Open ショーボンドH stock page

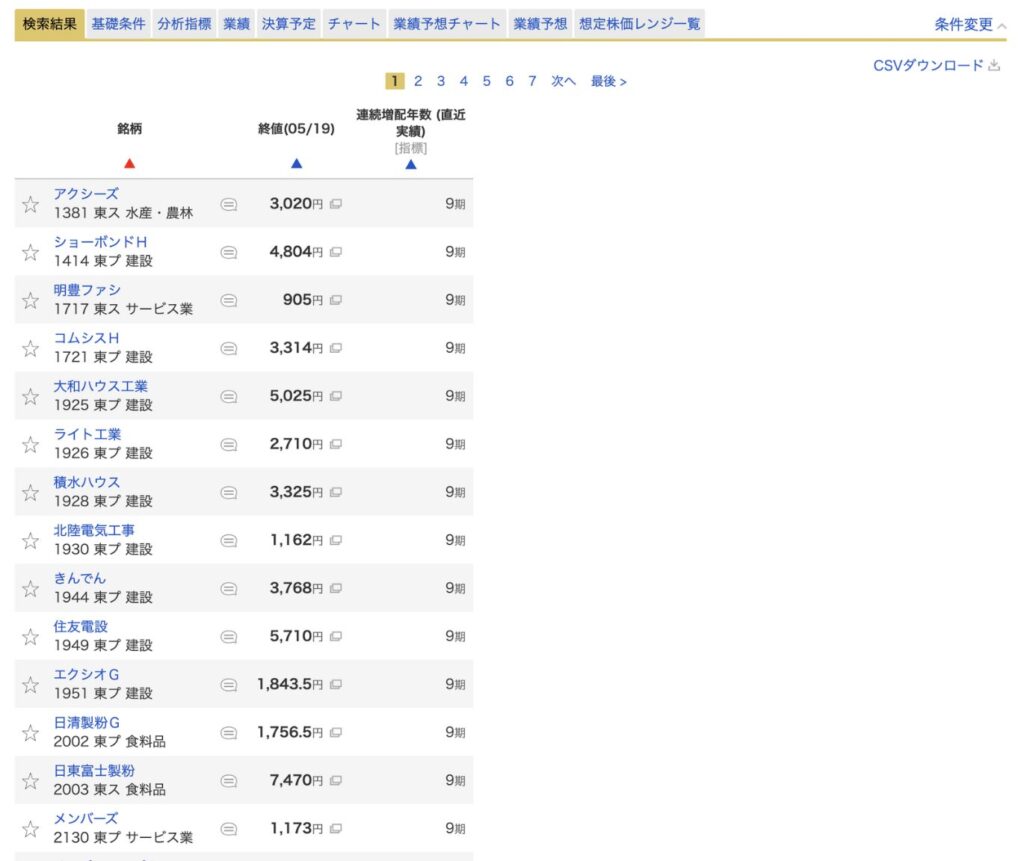101,242
